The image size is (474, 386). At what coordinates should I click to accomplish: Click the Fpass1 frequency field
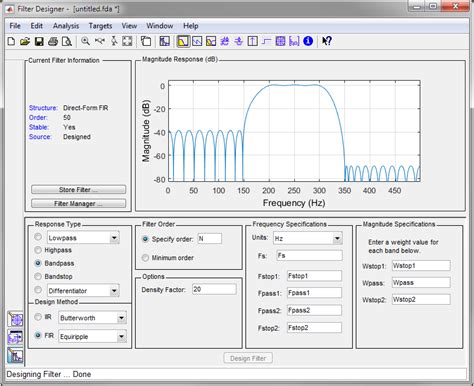[314, 293]
